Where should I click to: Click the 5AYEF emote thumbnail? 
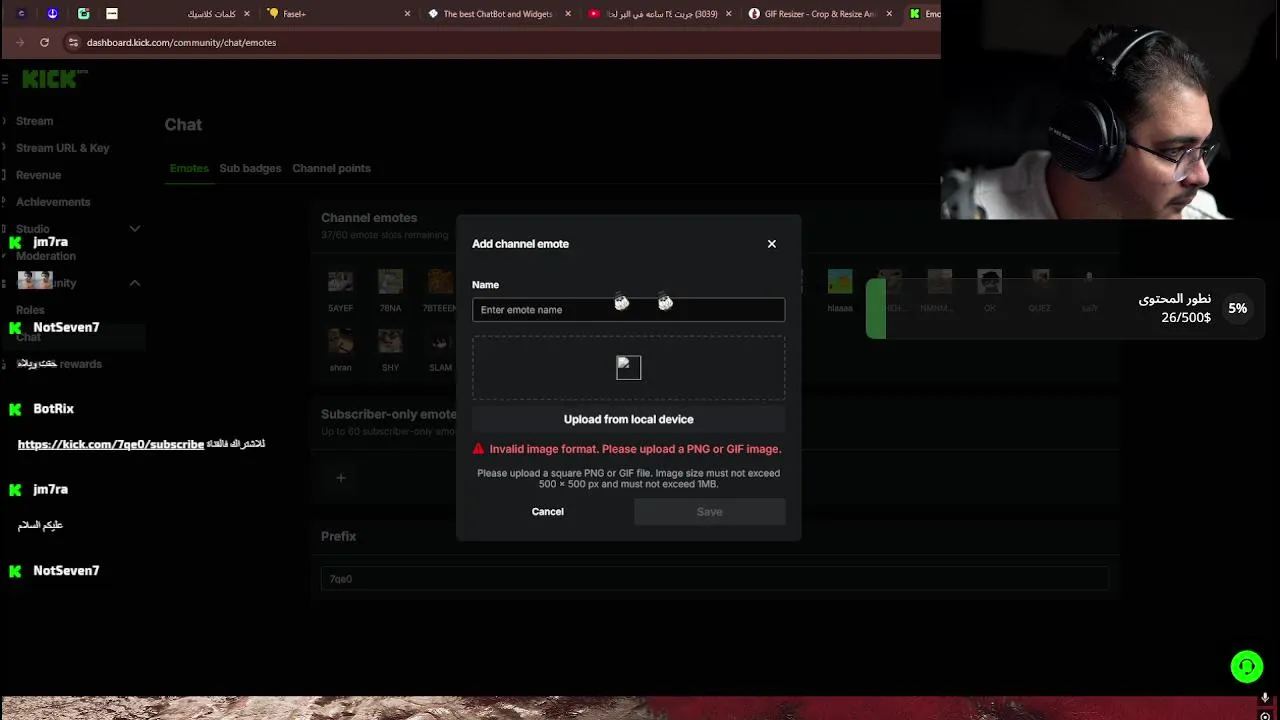click(340, 282)
